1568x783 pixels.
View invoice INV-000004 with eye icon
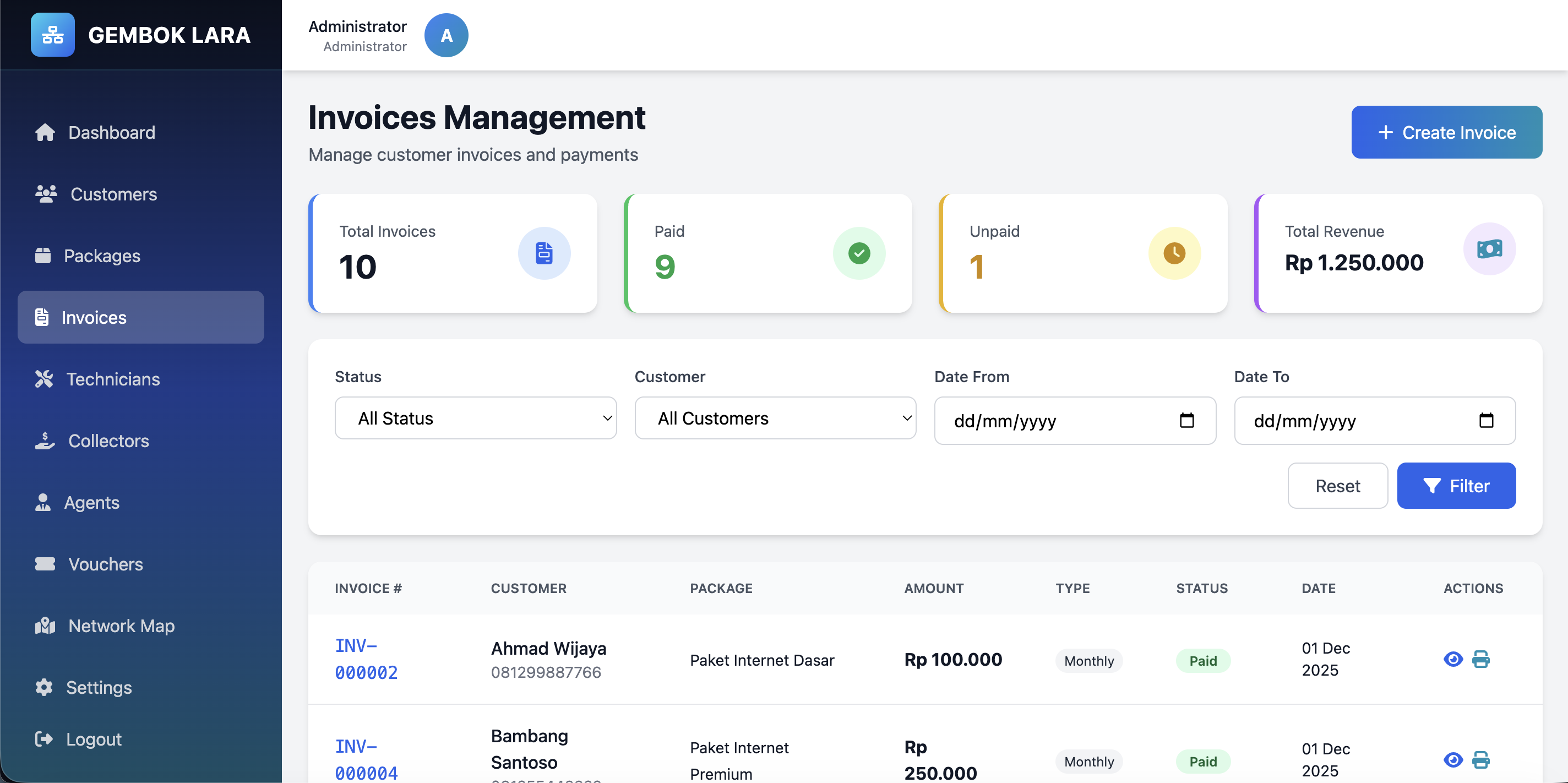[x=1452, y=759]
